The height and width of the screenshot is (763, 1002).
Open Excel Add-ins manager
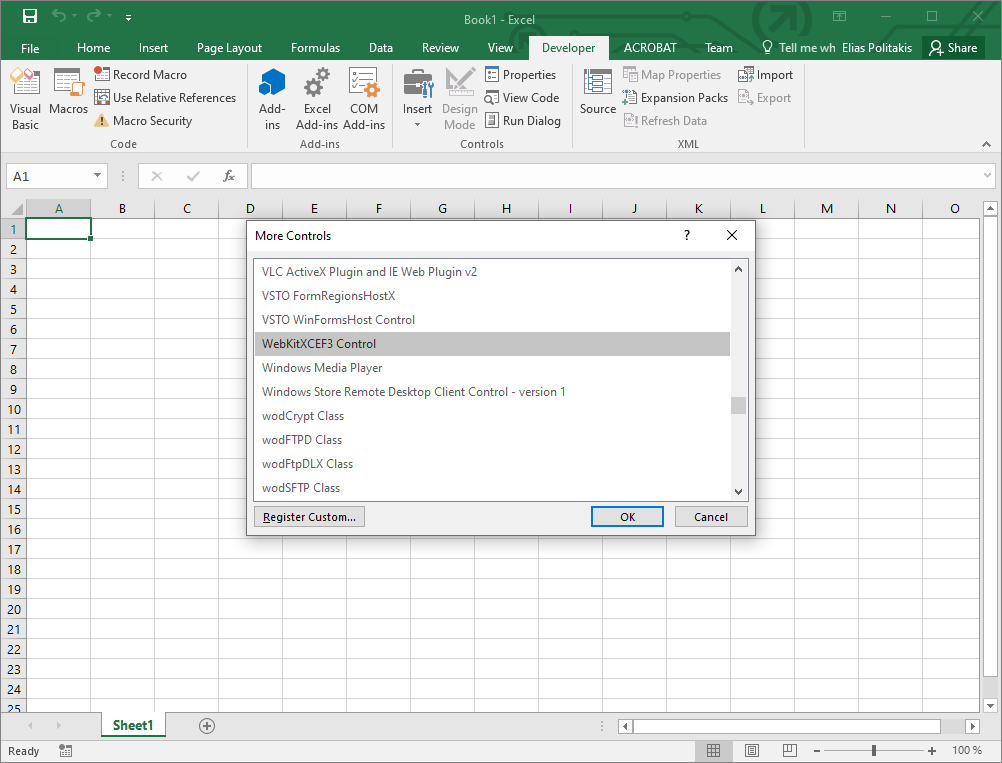(x=317, y=99)
